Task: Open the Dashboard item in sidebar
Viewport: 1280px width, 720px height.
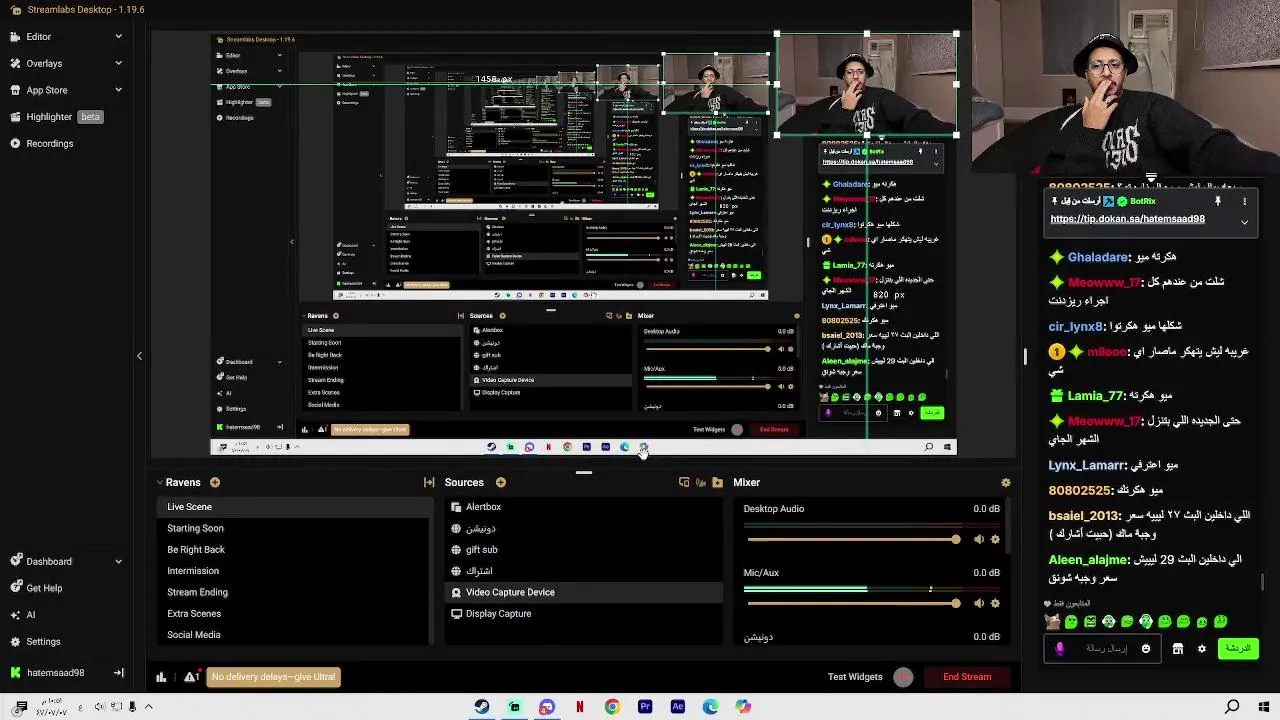Action: point(48,562)
